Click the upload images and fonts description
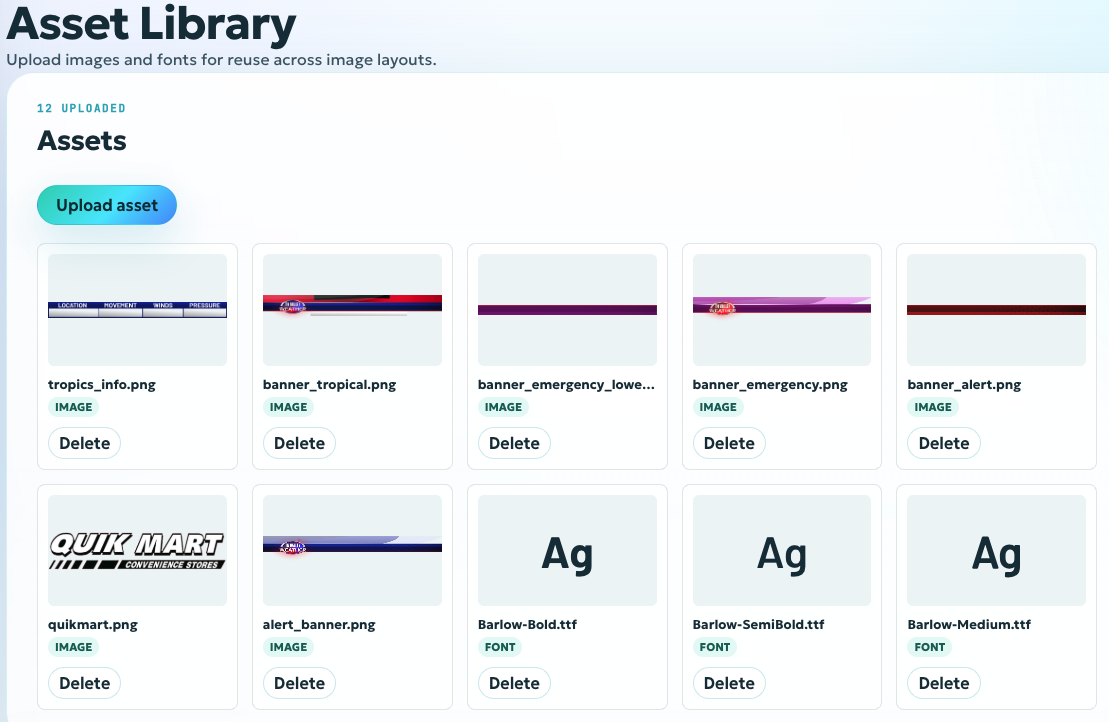 [221, 60]
